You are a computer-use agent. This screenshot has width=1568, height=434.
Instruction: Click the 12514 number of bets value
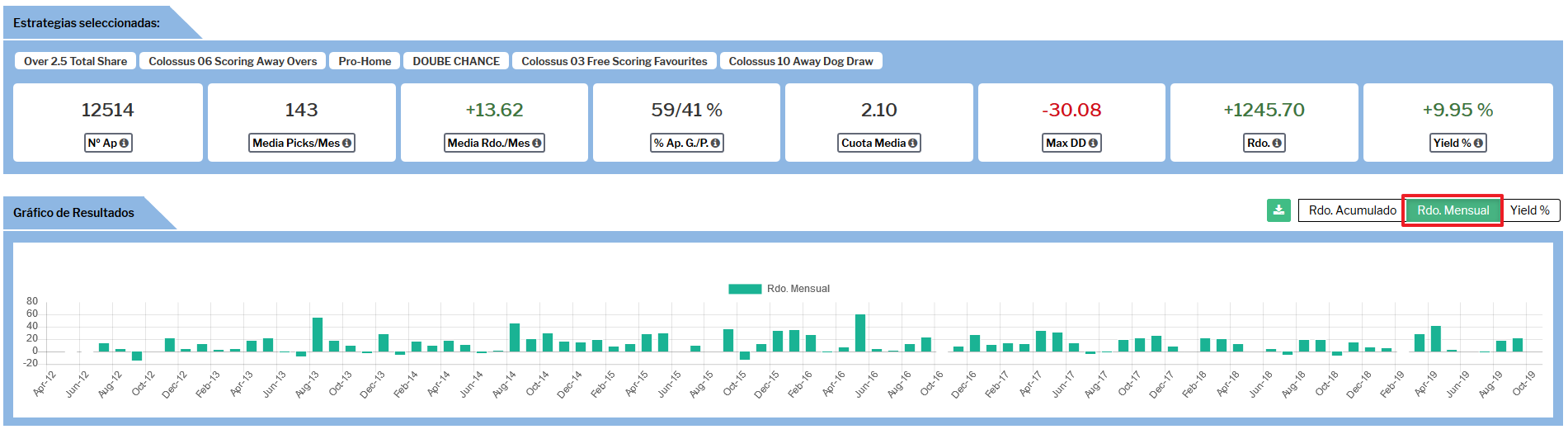click(x=107, y=110)
